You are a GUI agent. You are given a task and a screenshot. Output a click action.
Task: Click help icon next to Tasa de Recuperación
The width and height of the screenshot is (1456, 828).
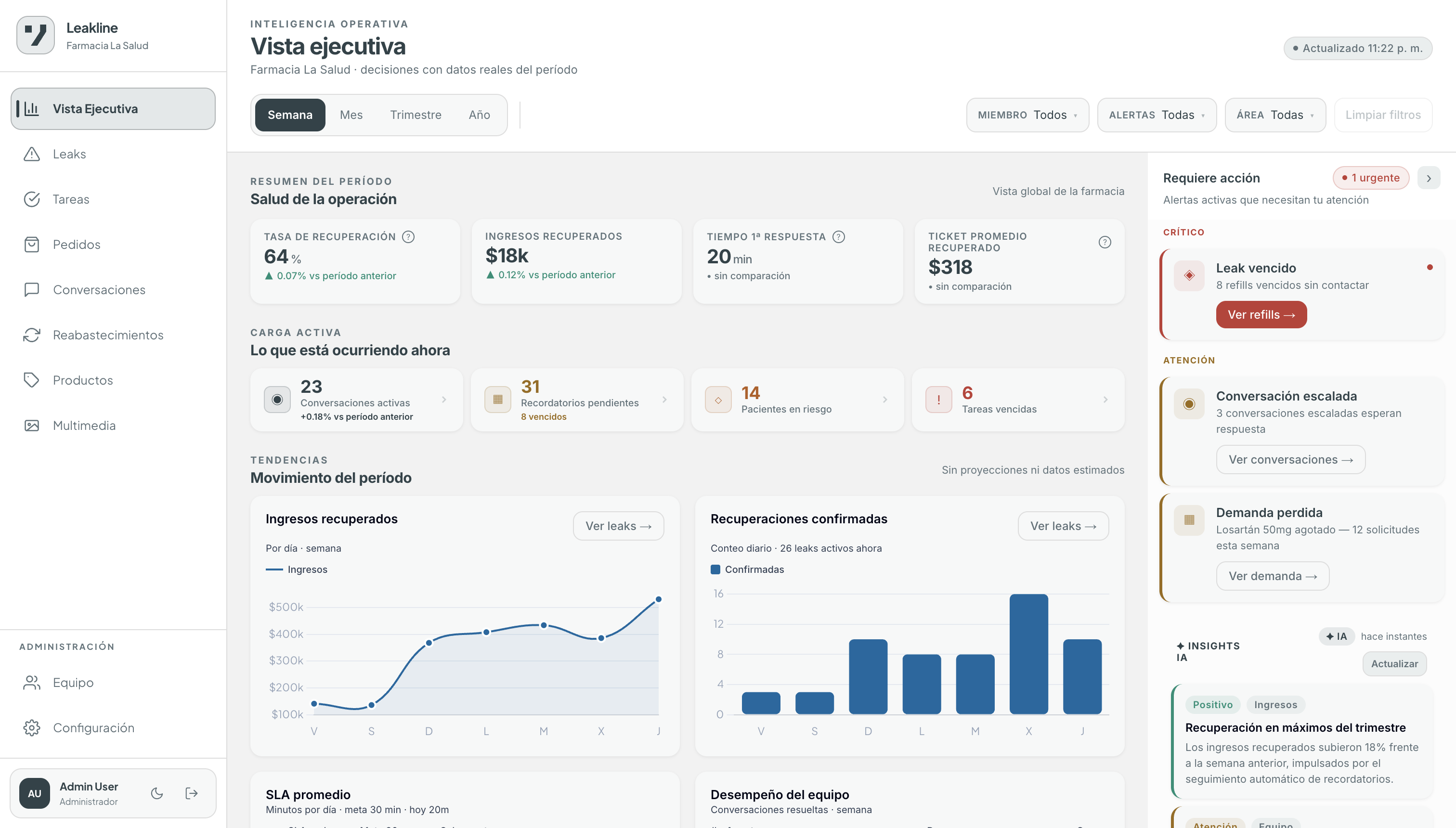[x=408, y=236]
